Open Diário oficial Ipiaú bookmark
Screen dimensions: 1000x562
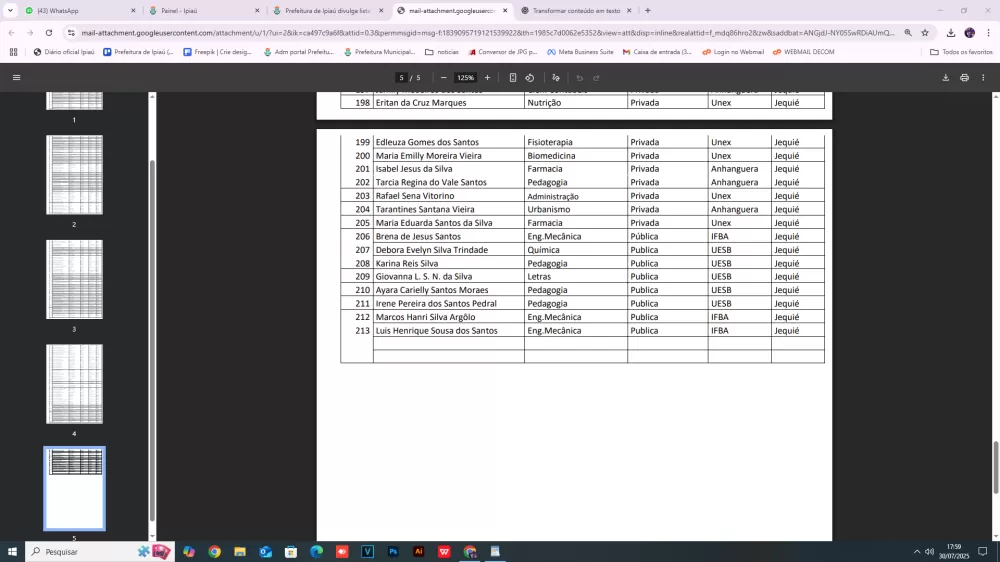(x=64, y=51)
